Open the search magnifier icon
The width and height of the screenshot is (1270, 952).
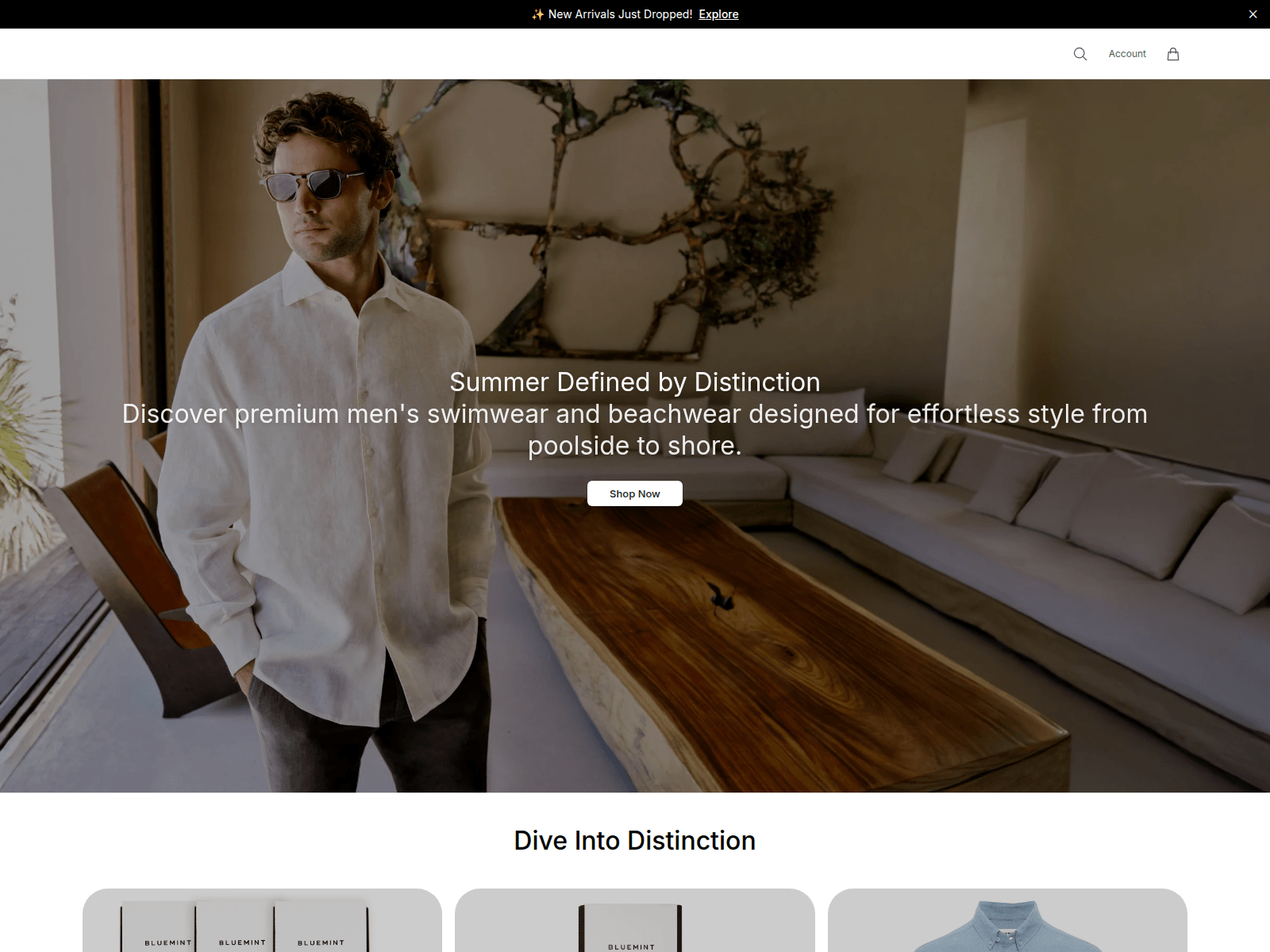pyautogui.click(x=1079, y=54)
